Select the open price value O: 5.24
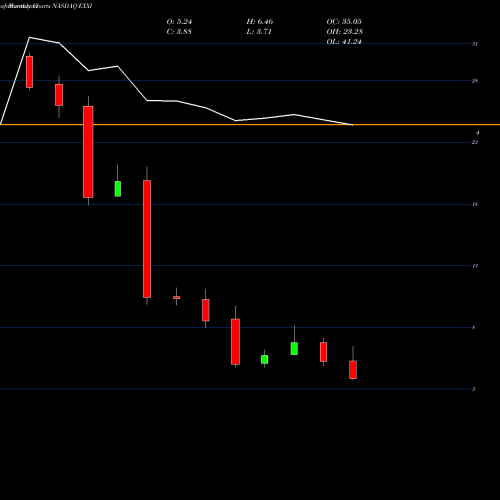The width and height of the screenshot is (500, 500). pos(179,22)
